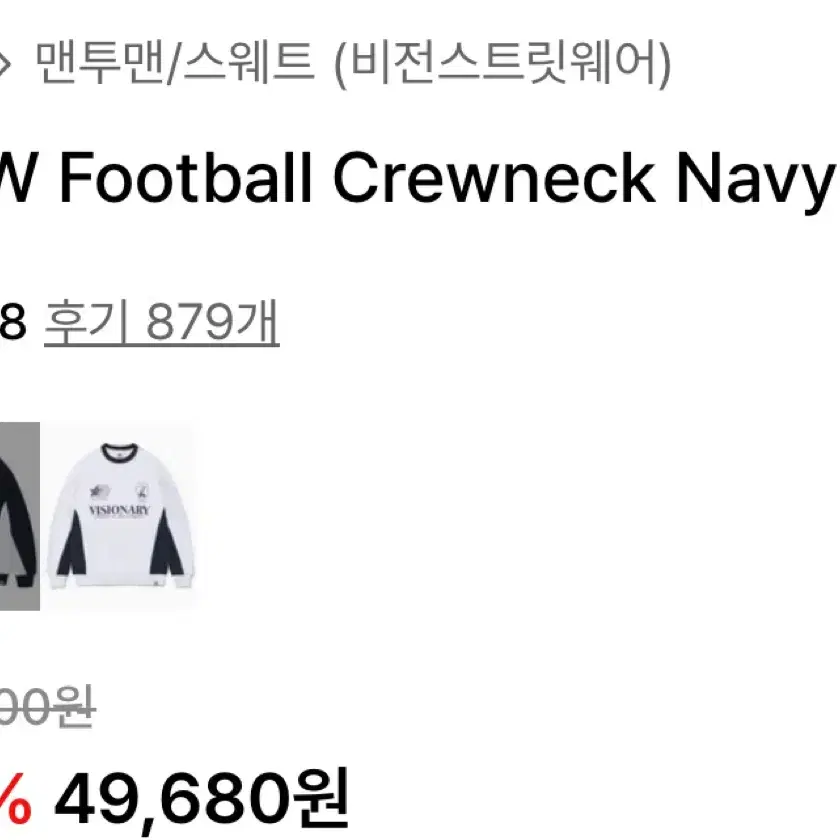Open the 비전스트릿웨어 brand link
Image resolution: width=840 pixels, height=840 pixels.
point(502,64)
